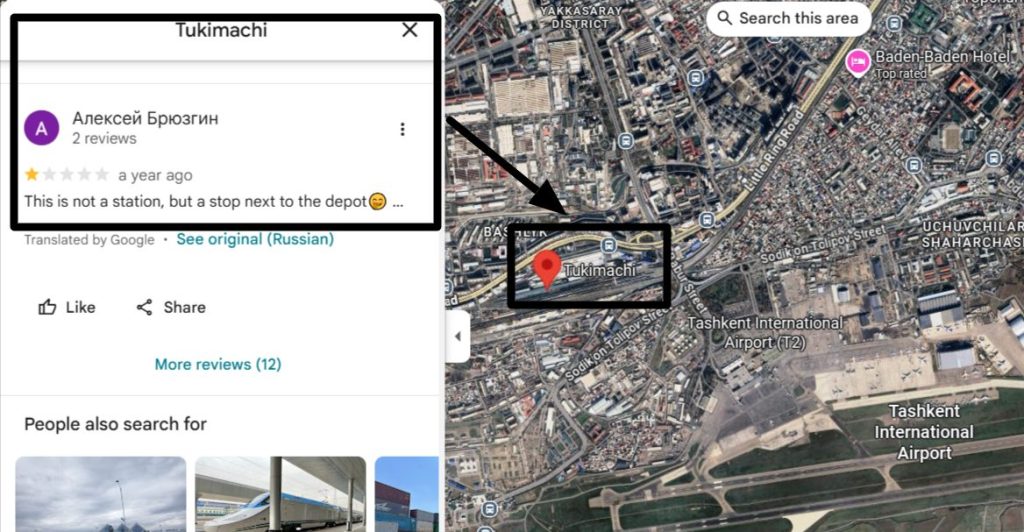Click Tashkent International Airport (T2) label
The width and height of the screenshot is (1024, 532).
coord(765,332)
